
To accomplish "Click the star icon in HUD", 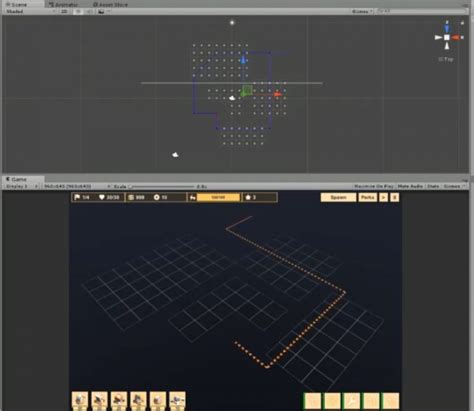I will (248, 197).
